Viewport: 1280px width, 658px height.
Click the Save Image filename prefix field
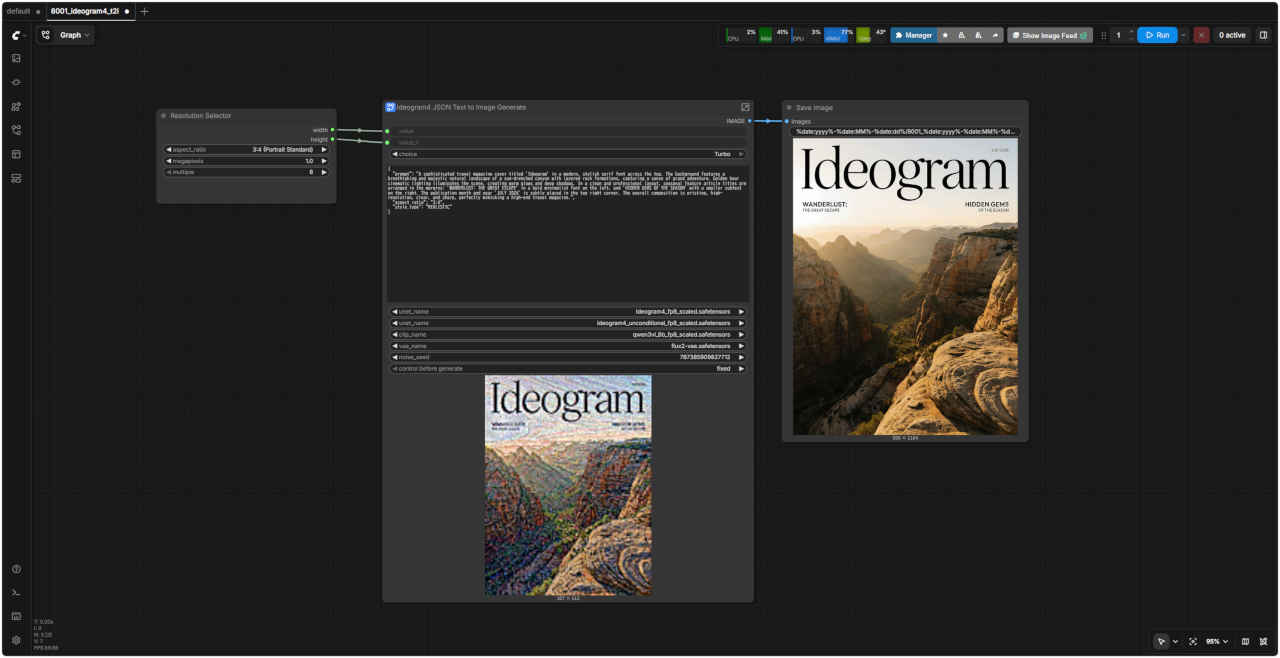[905, 131]
